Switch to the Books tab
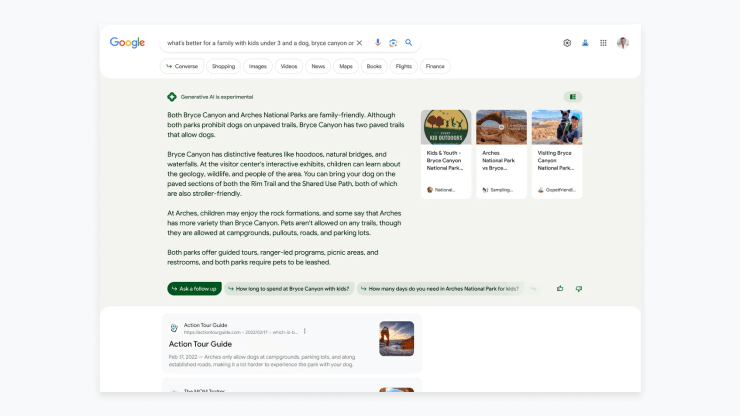 [x=374, y=66]
